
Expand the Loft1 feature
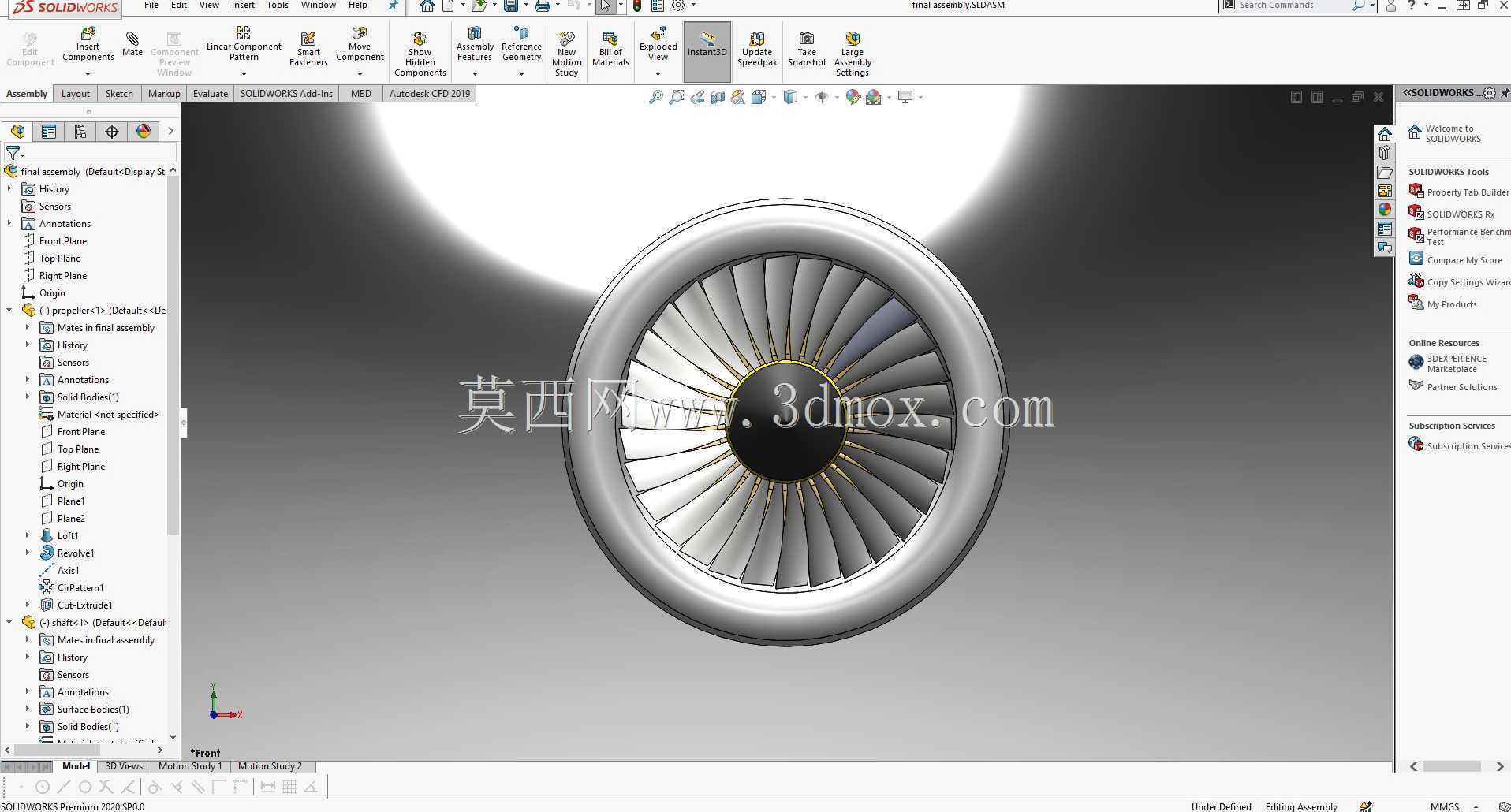28,536
